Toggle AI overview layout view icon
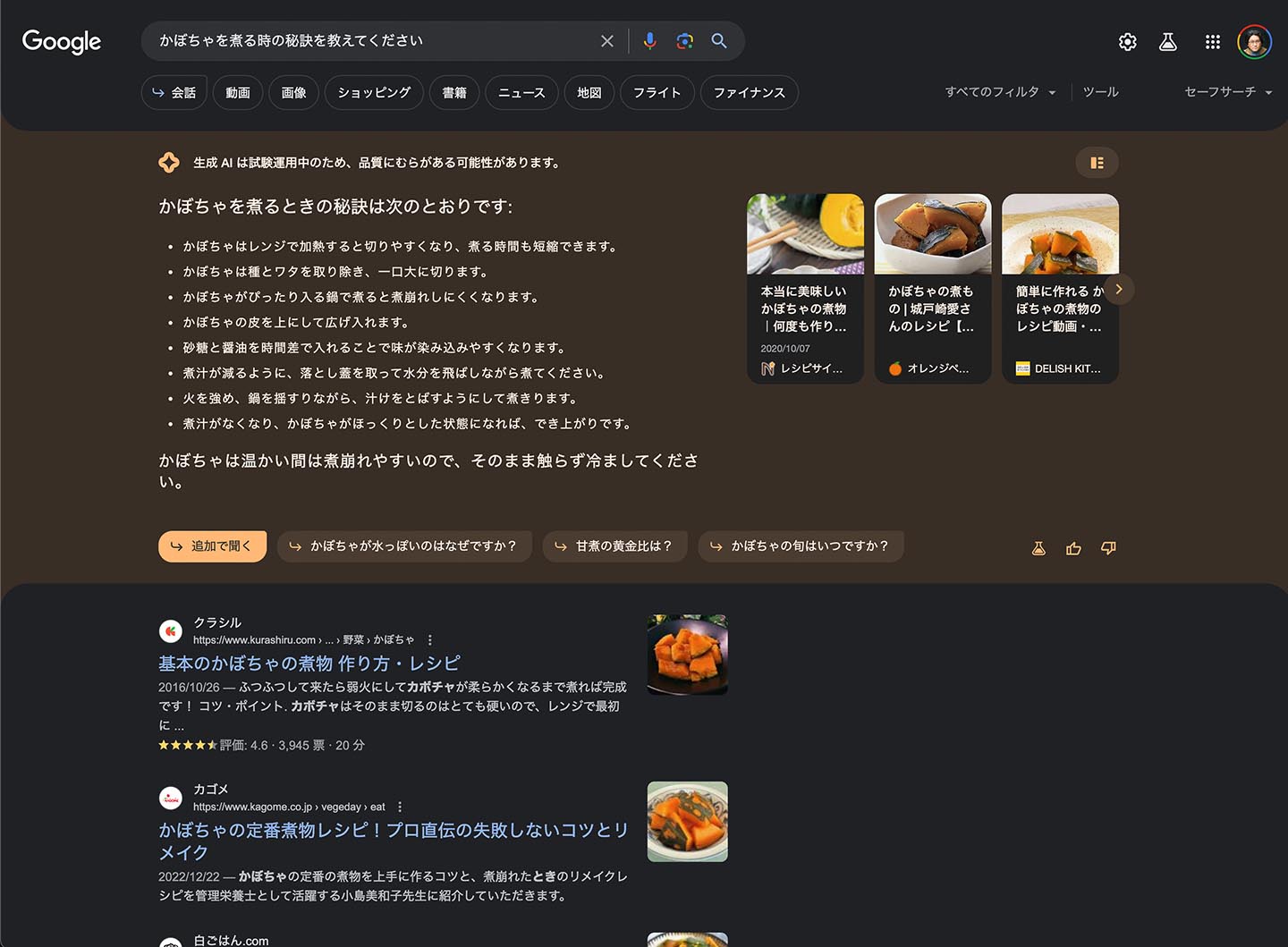Image resolution: width=1288 pixels, height=947 pixels. [1097, 163]
